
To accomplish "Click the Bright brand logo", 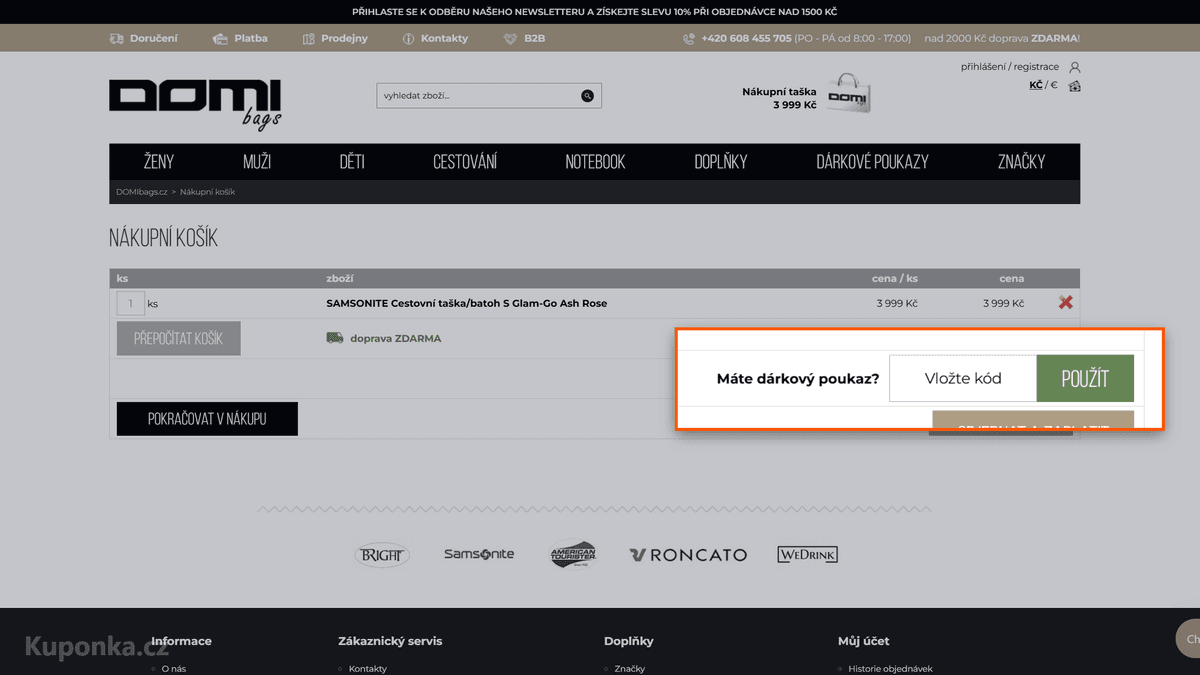I will (x=382, y=554).
